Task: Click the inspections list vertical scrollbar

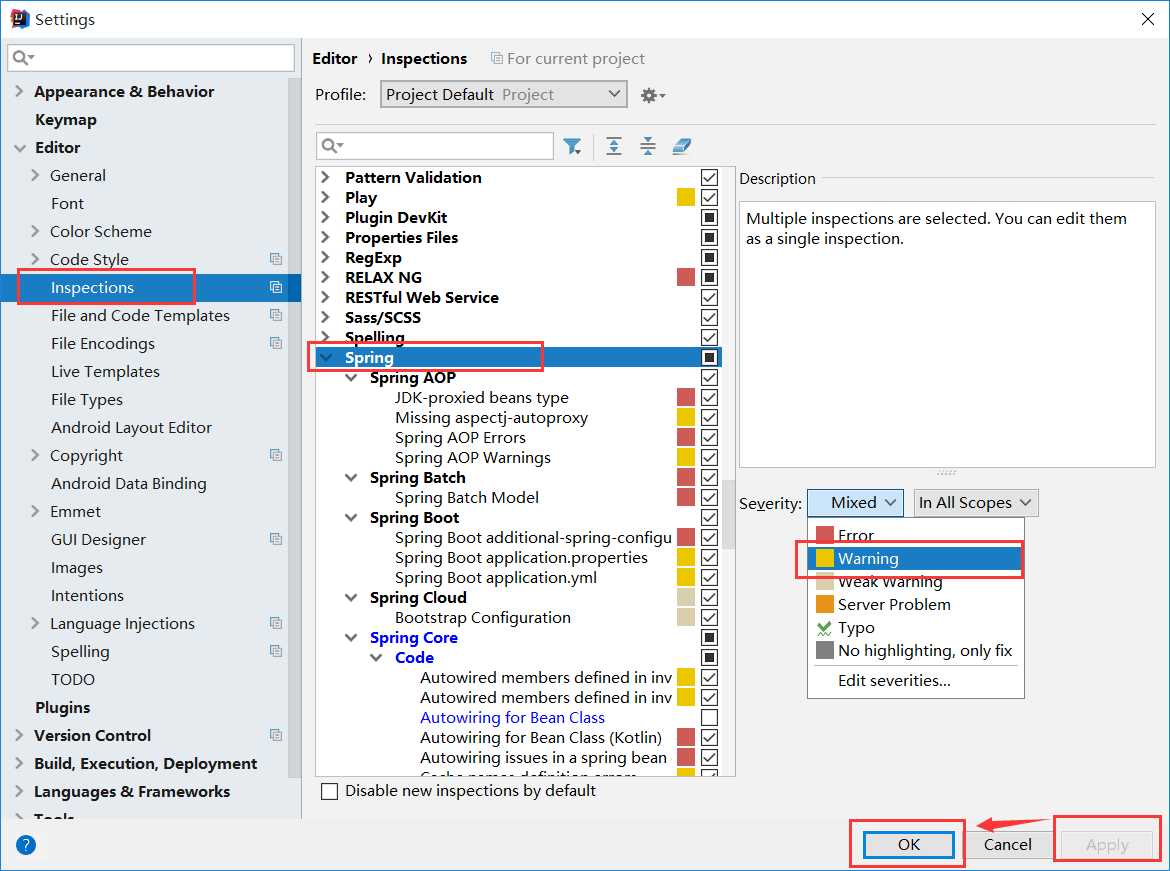Action: click(x=728, y=515)
